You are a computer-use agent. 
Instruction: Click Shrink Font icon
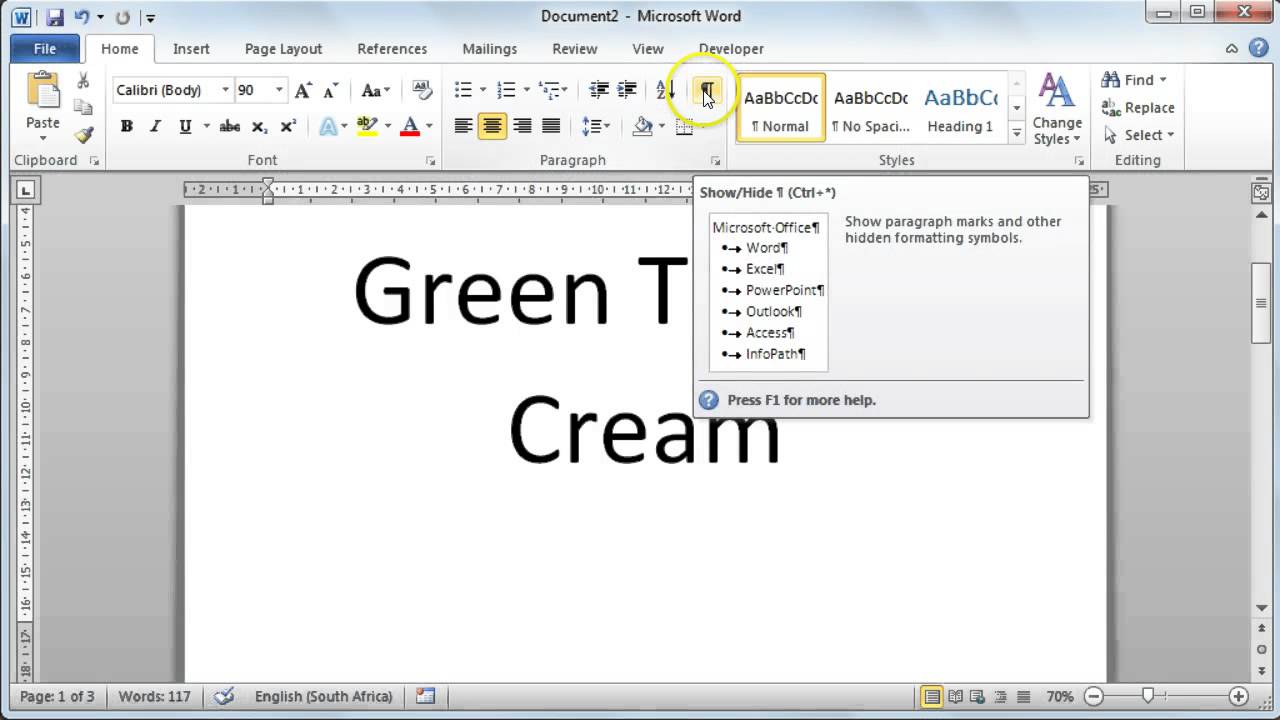[x=331, y=90]
